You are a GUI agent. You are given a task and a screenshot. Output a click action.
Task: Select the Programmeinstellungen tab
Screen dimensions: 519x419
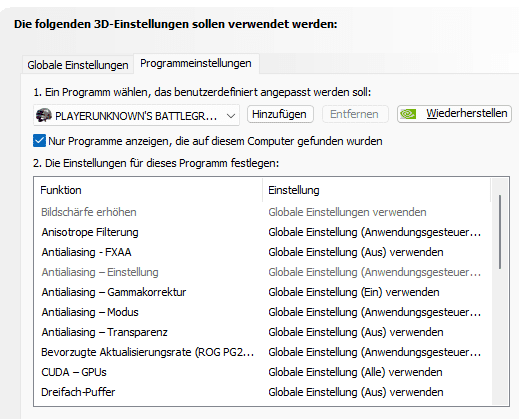pos(196,63)
